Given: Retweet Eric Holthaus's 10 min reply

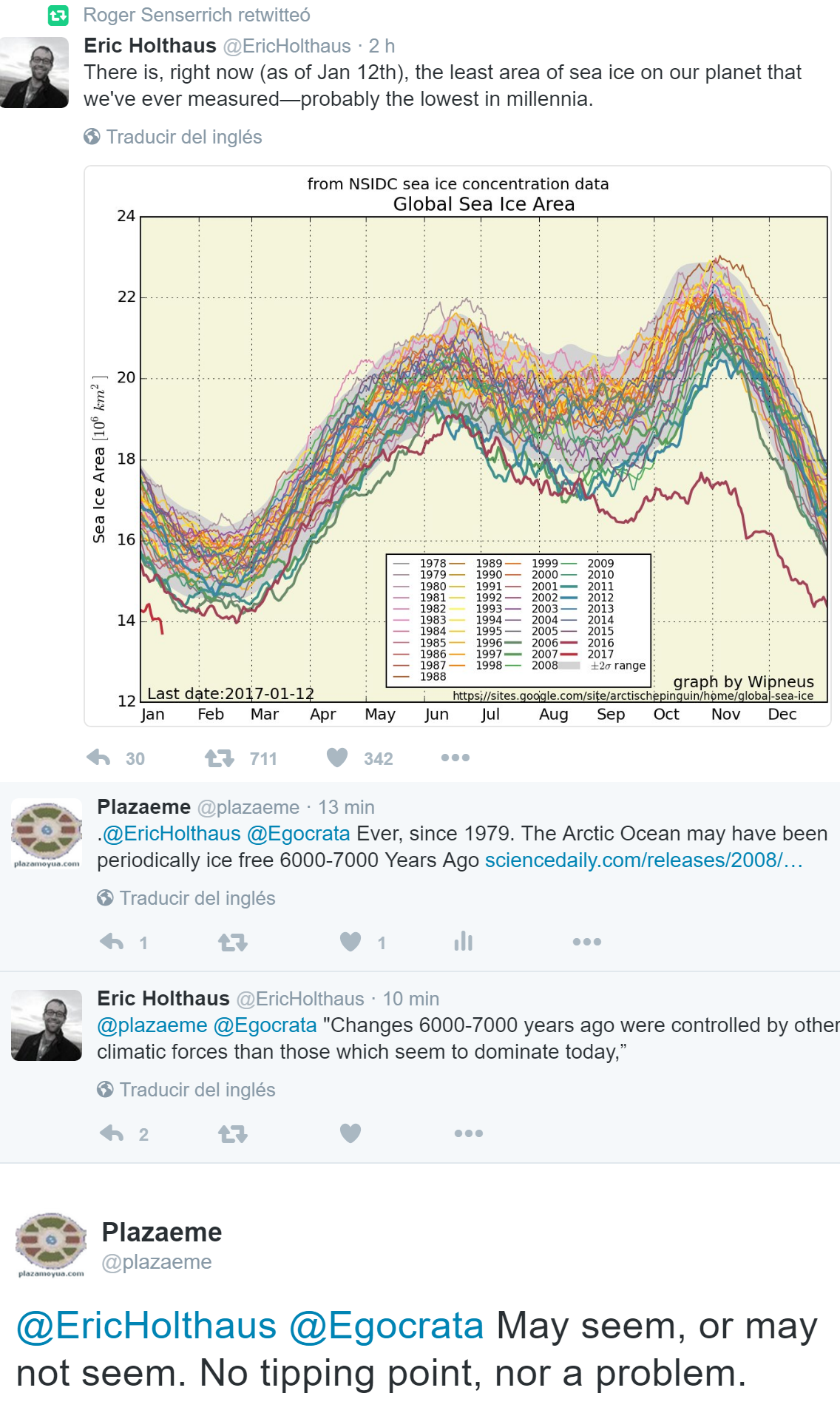Looking at the screenshot, I should click(233, 1133).
